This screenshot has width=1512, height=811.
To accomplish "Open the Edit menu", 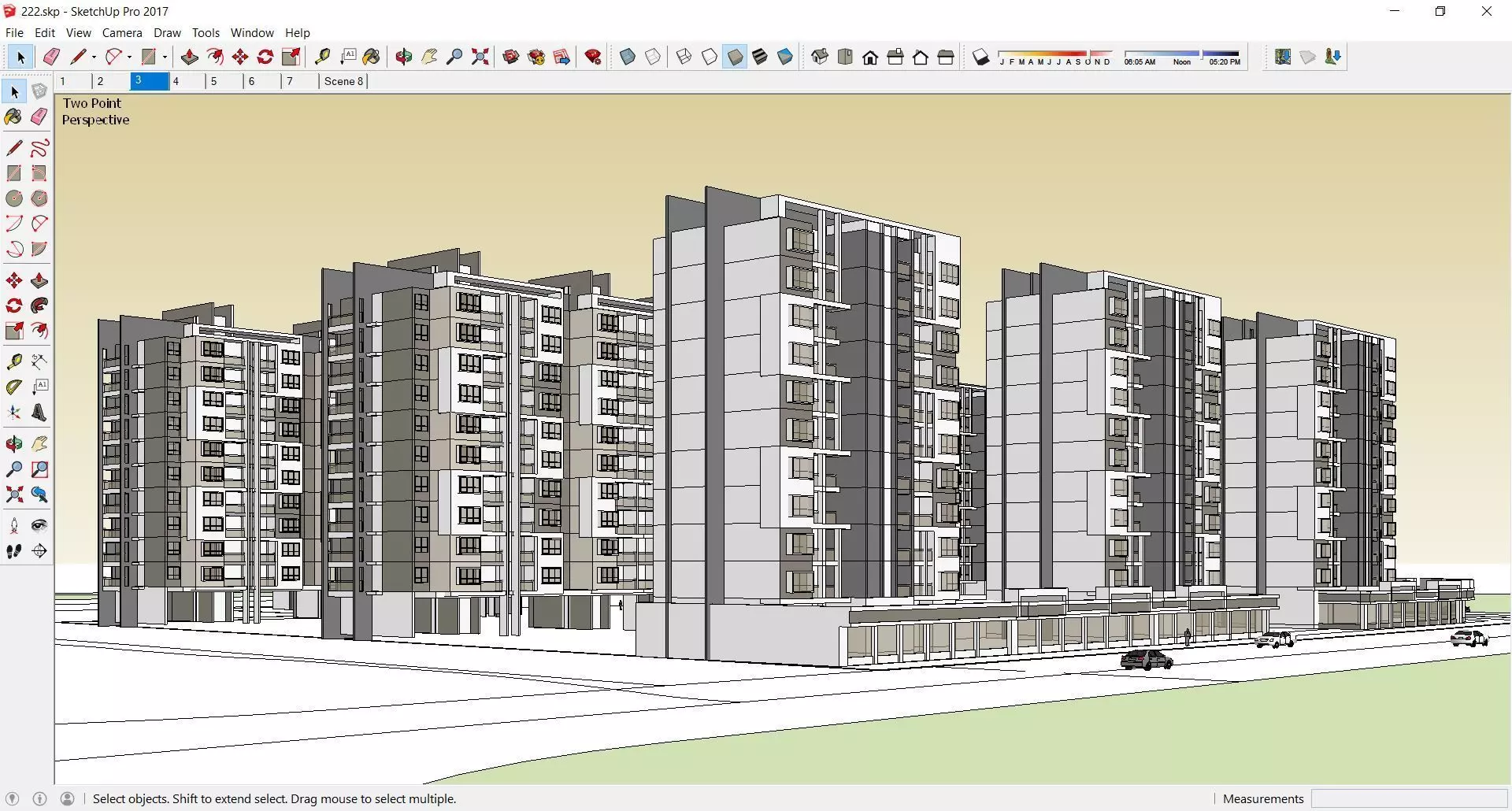I will [45, 33].
